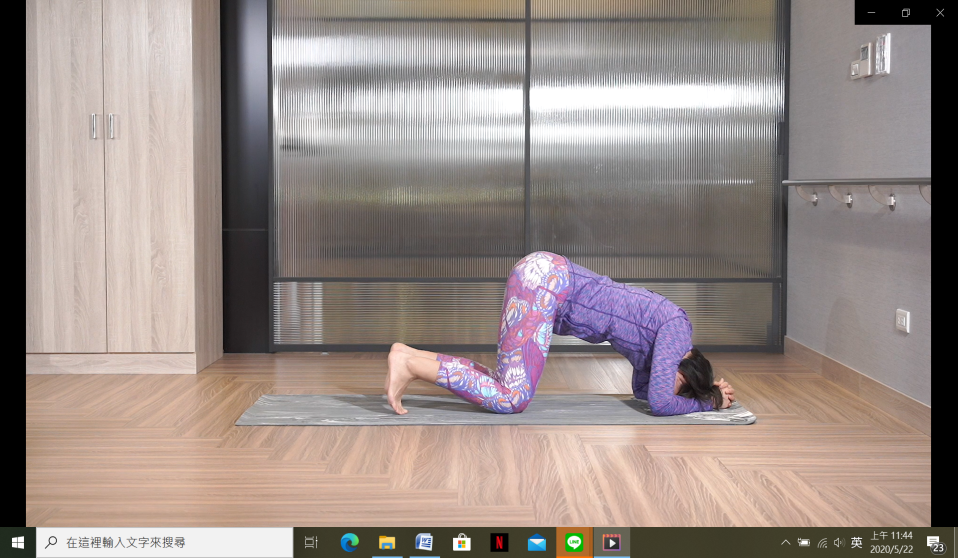958x558 pixels.
Task: Click the yoga video to toggle playback
Action: pyautogui.click(x=478, y=263)
